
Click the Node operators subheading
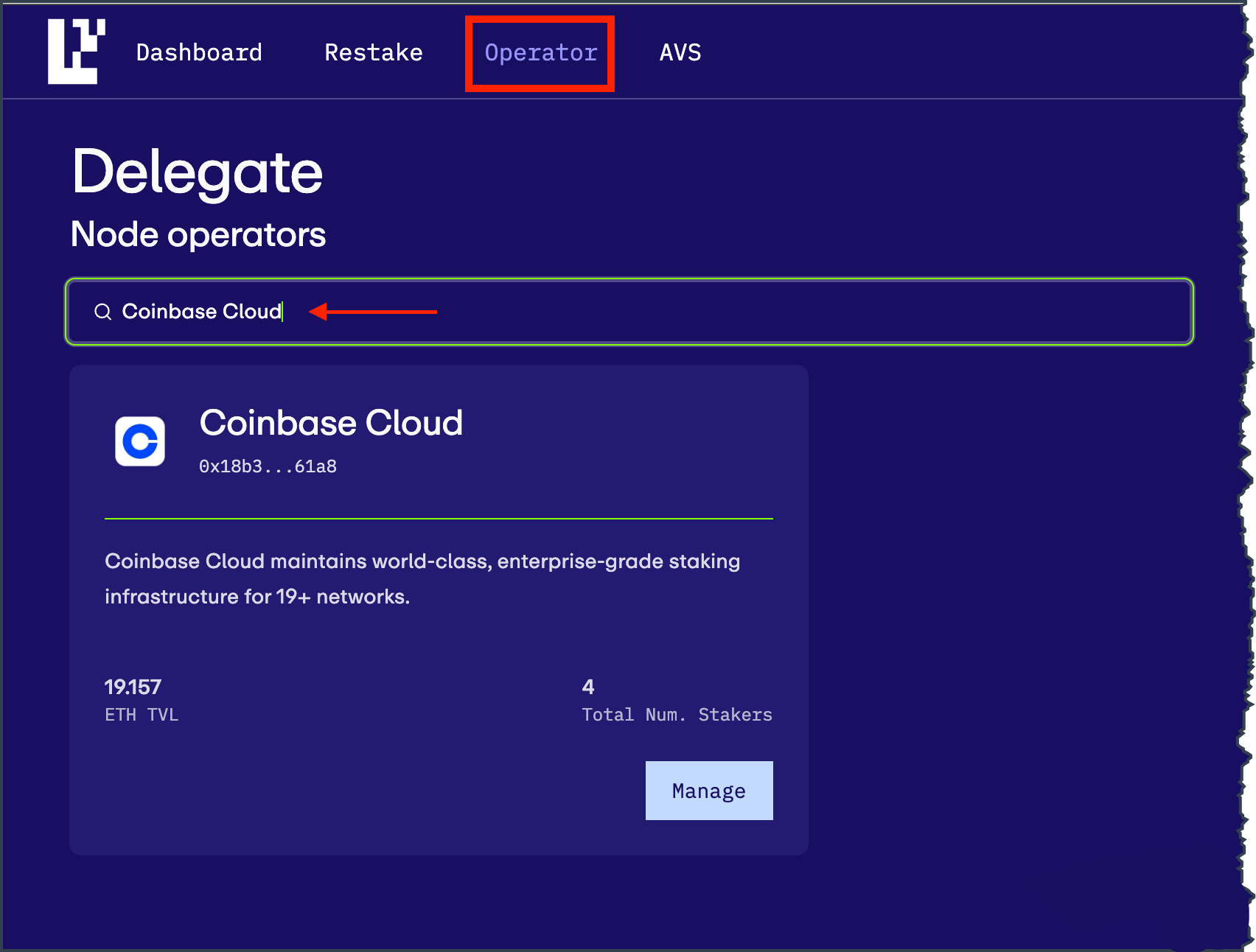(198, 234)
